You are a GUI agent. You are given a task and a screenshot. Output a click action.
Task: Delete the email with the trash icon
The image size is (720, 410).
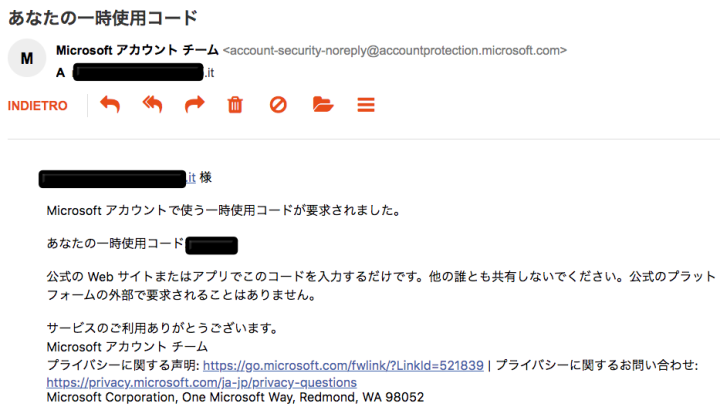[236, 104]
